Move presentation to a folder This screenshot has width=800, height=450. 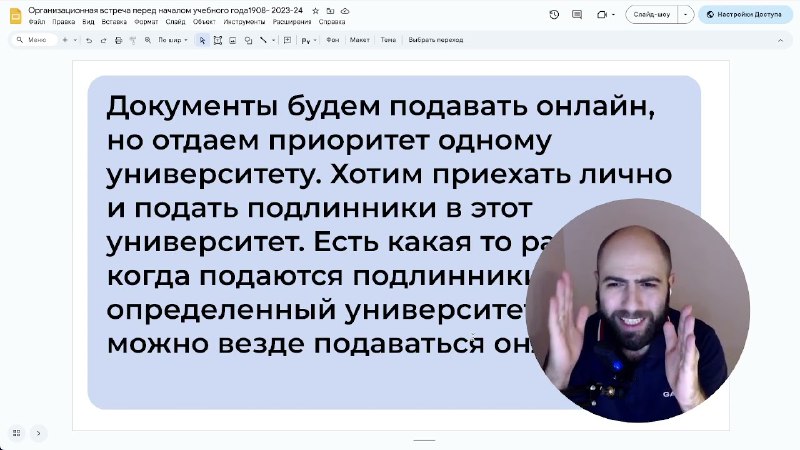click(330, 11)
